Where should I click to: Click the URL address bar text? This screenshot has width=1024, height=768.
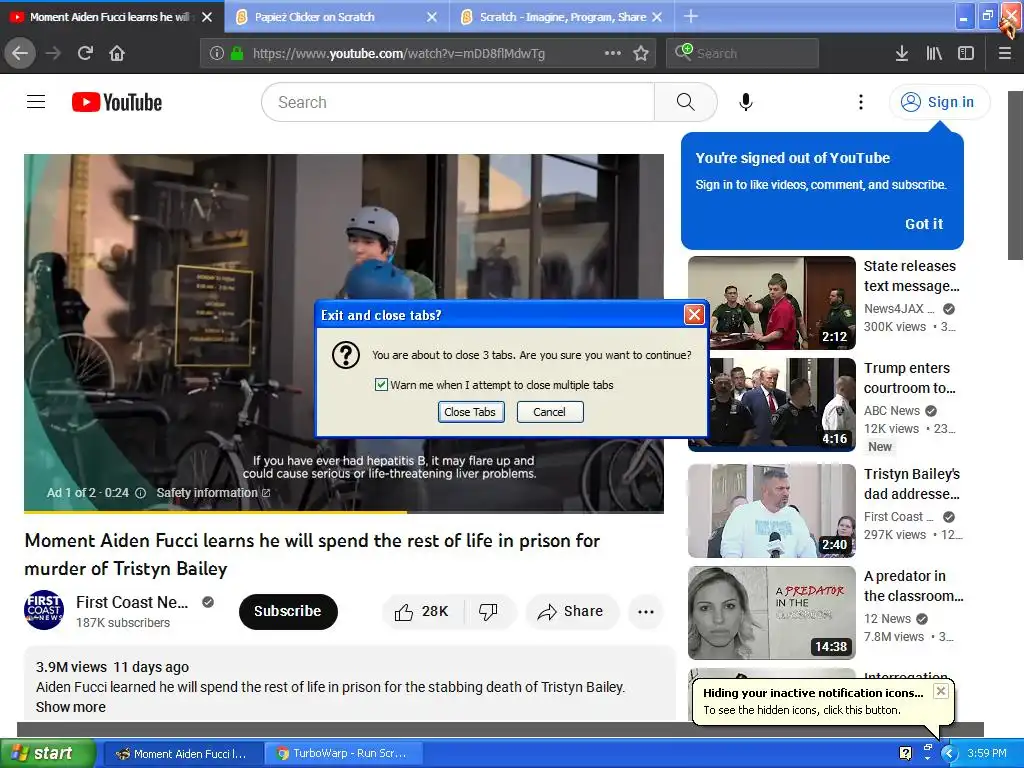(x=398, y=54)
